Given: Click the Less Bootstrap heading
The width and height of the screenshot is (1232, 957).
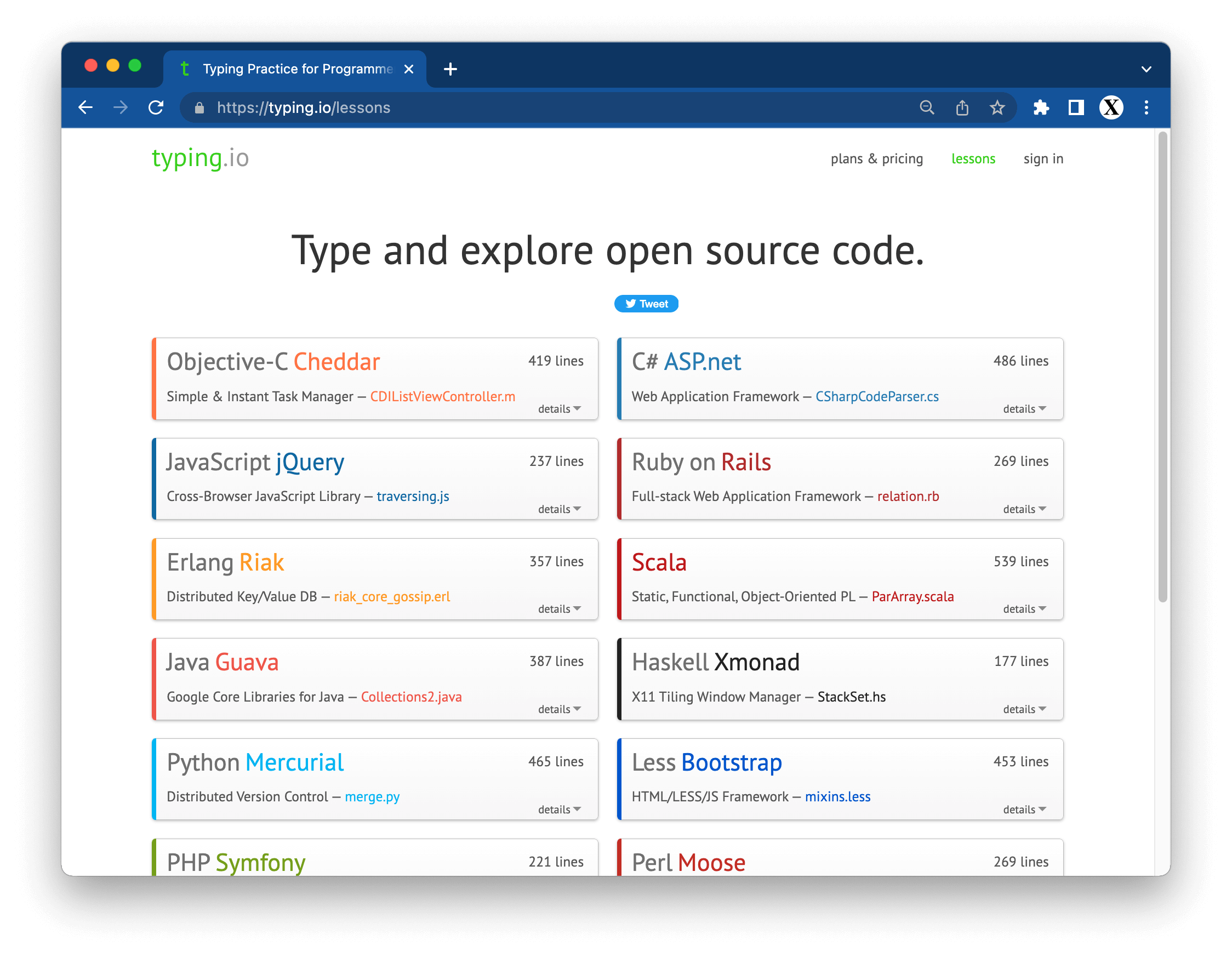Looking at the screenshot, I should pos(706,762).
